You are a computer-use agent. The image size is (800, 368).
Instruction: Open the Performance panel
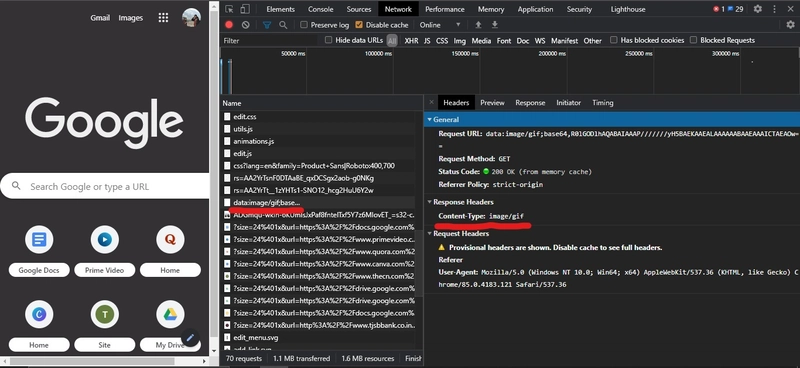point(445,9)
